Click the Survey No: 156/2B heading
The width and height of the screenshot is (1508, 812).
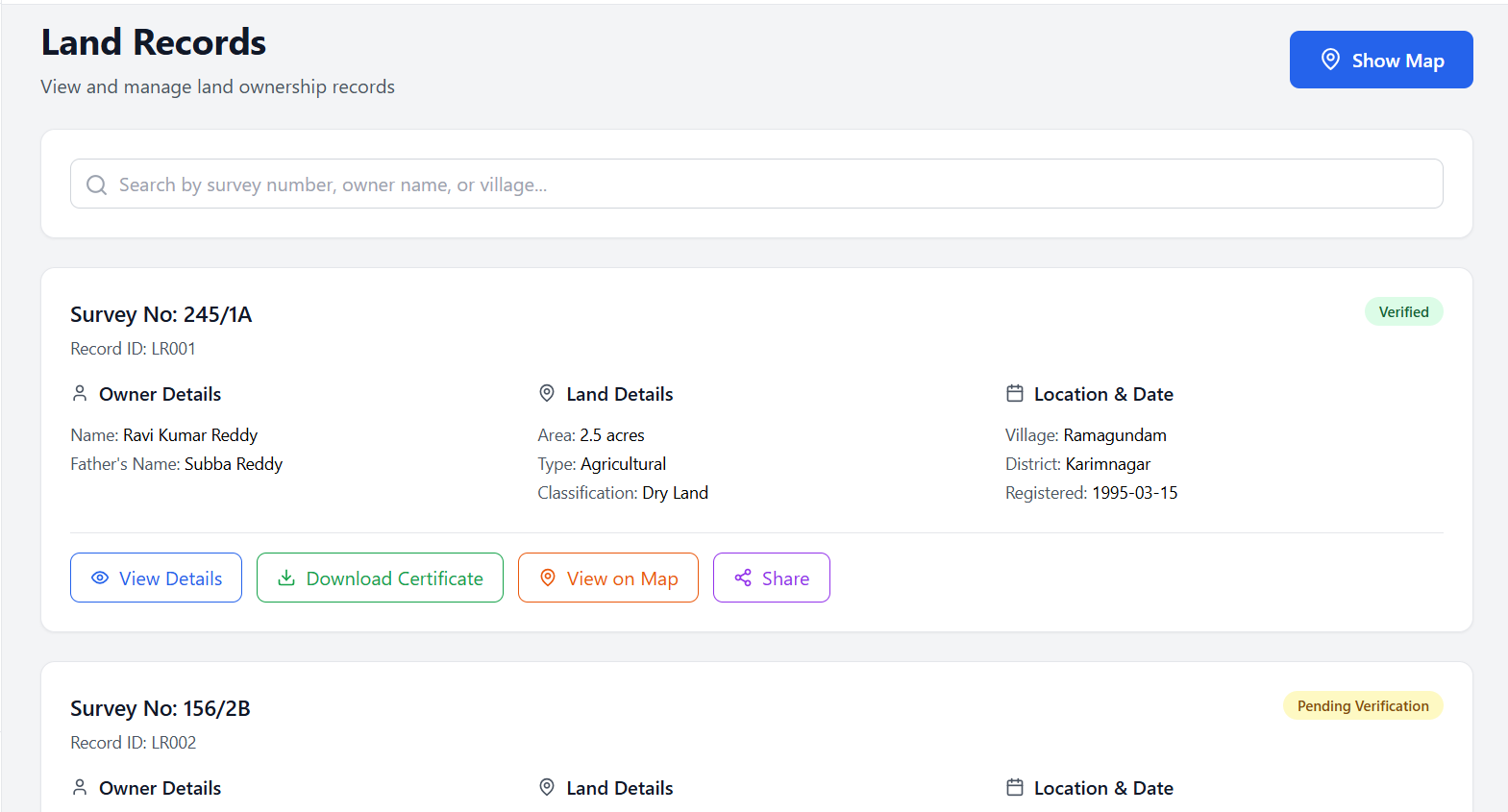tap(161, 708)
